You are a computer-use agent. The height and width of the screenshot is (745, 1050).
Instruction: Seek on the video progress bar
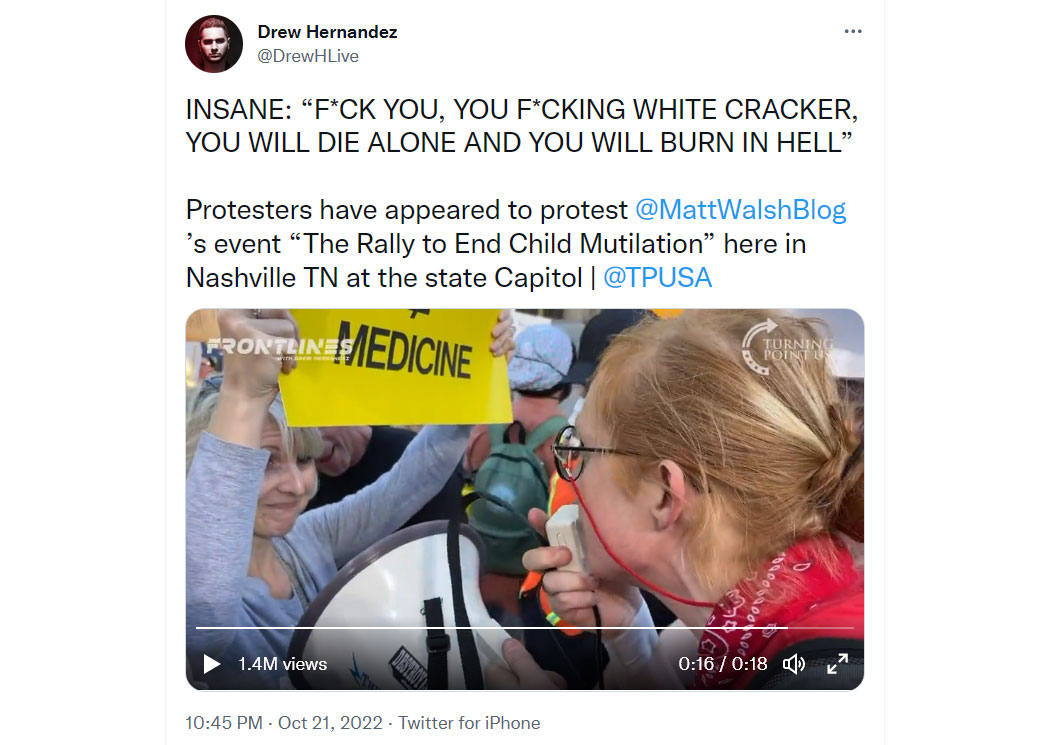point(524,628)
